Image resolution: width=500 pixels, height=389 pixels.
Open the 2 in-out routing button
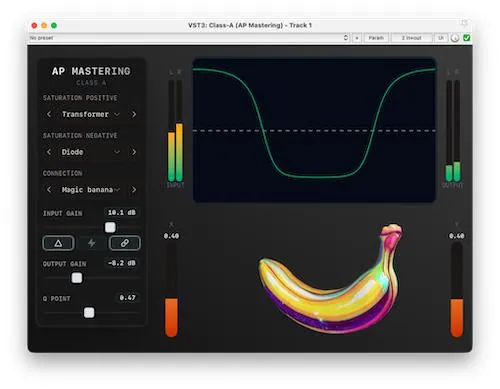click(x=411, y=38)
